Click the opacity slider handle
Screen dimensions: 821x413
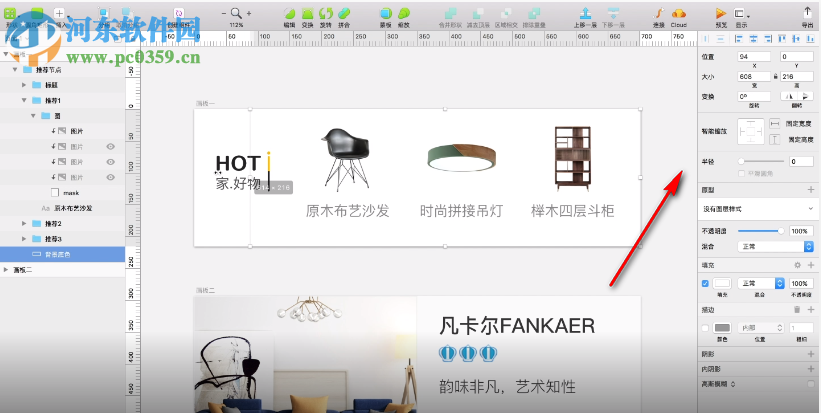tap(781, 231)
